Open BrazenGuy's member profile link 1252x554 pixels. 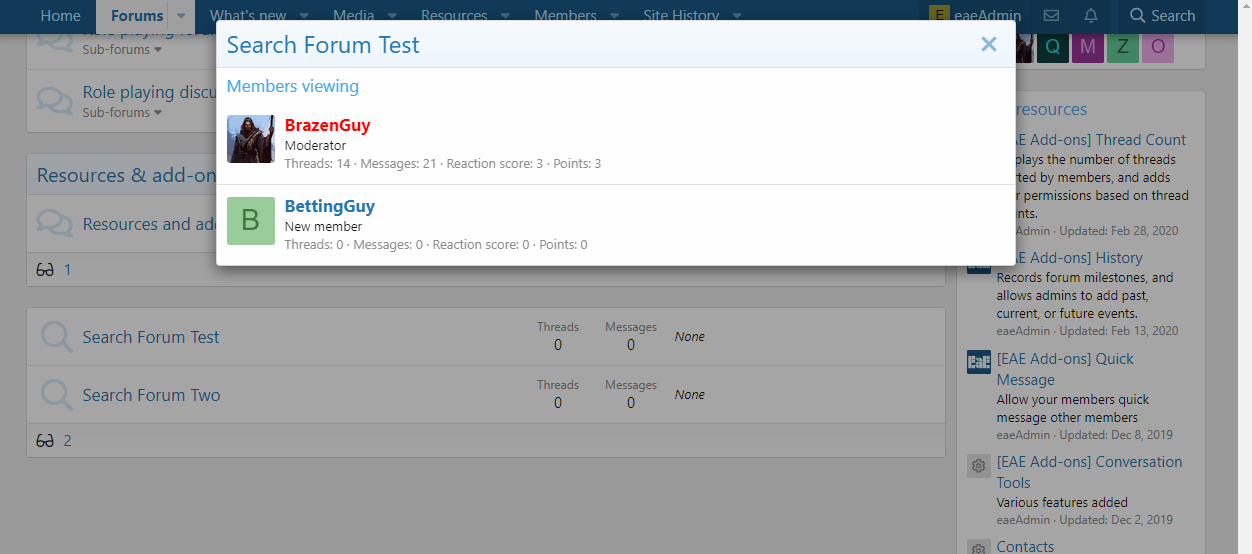(327, 125)
